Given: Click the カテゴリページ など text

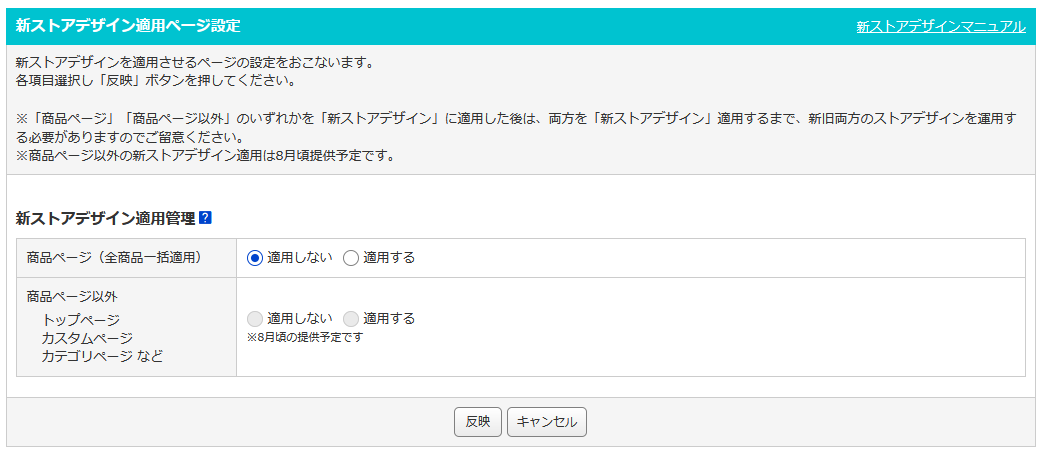Looking at the screenshot, I should (102, 356).
